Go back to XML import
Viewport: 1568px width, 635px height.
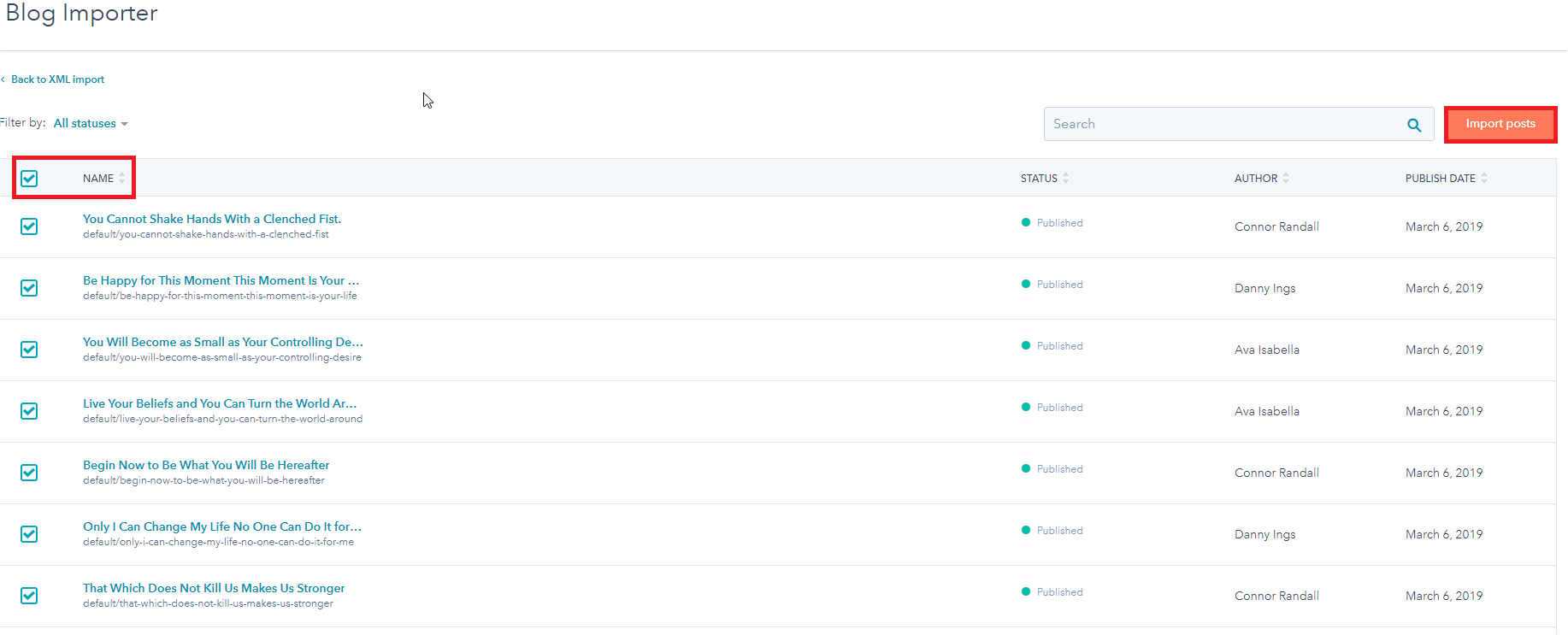coord(57,79)
